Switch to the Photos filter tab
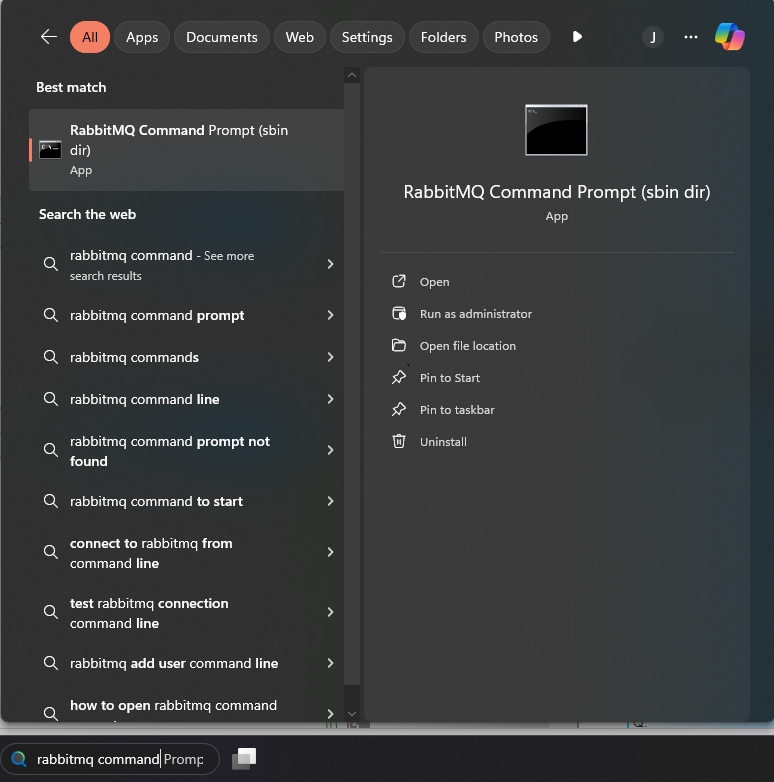Image resolution: width=774 pixels, height=782 pixels. [x=516, y=37]
